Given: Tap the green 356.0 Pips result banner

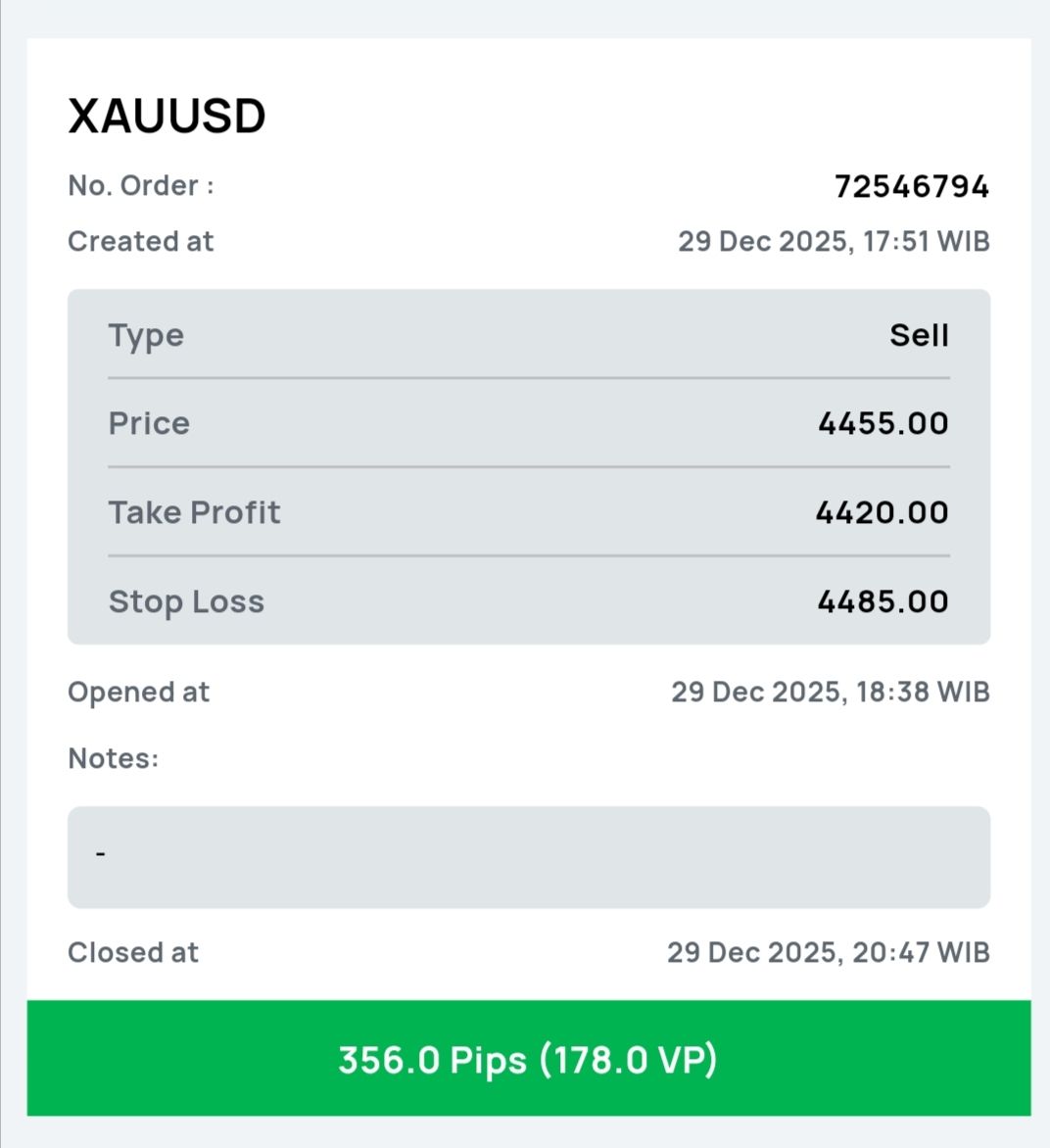Looking at the screenshot, I should (x=529, y=1059).
